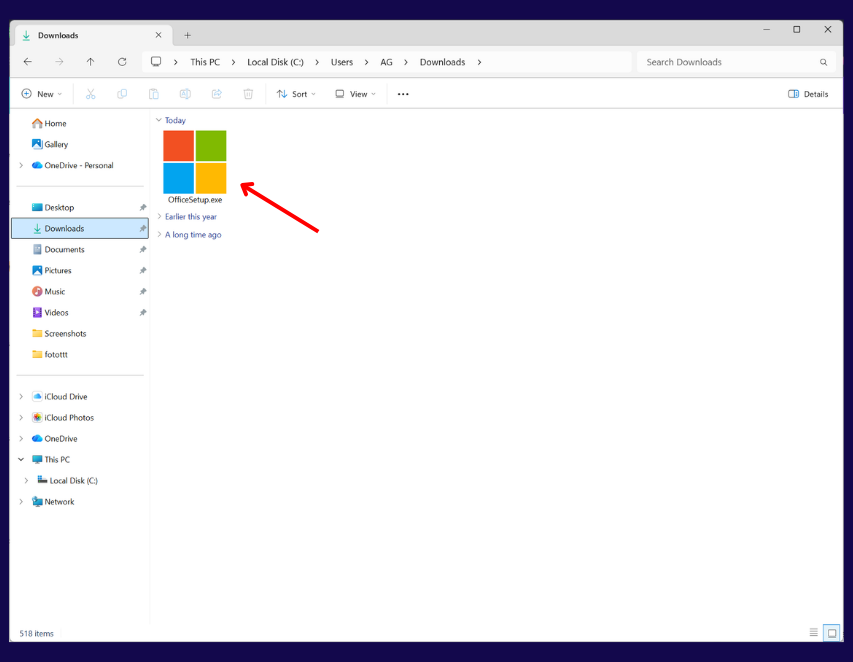Click the Downloads breadcrumb segment
The height and width of the screenshot is (662, 853).
[442, 62]
